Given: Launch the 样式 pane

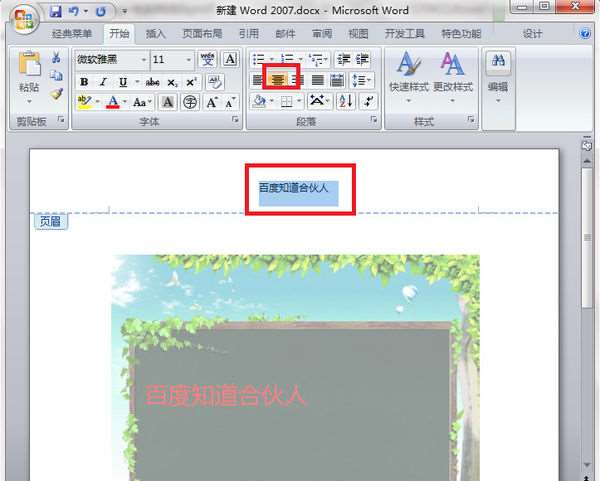Looking at the screenshot, I should coord(471,120).
